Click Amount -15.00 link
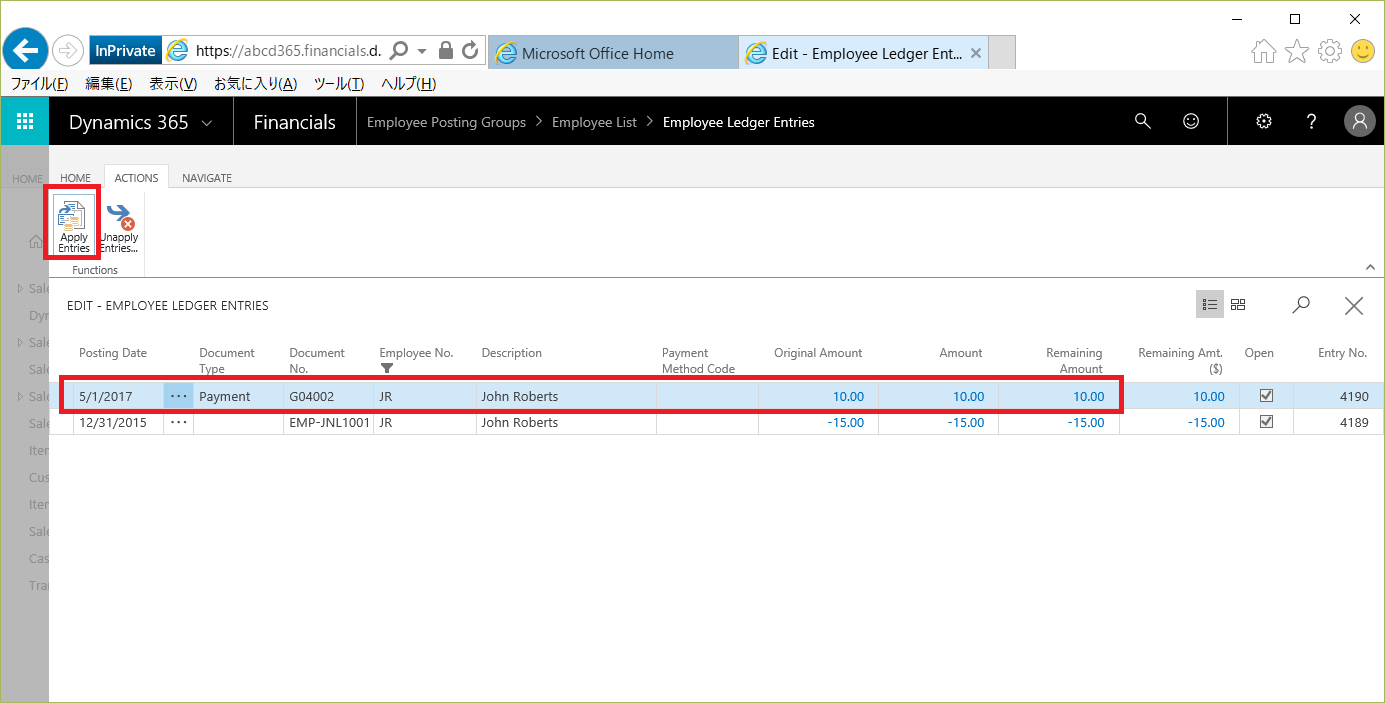 tap(966, 422)
